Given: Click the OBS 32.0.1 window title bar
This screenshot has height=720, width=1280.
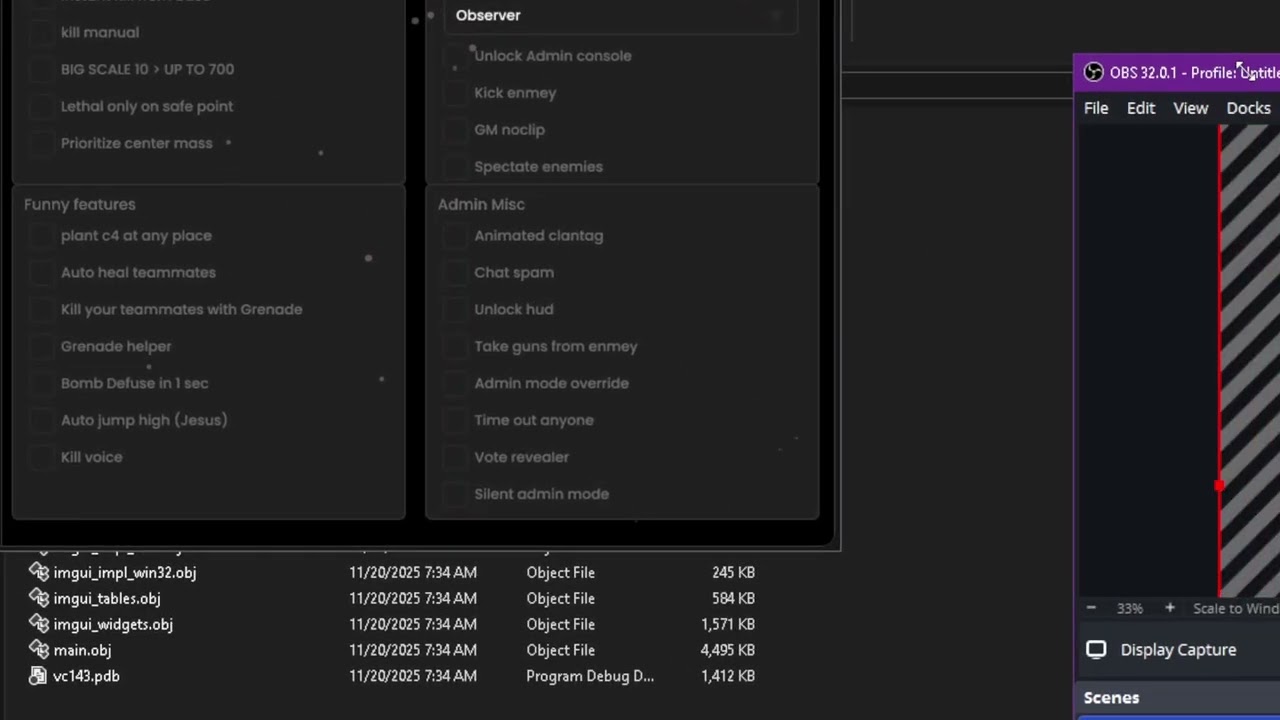Looking at the screenshot, I should [1177, 72].
